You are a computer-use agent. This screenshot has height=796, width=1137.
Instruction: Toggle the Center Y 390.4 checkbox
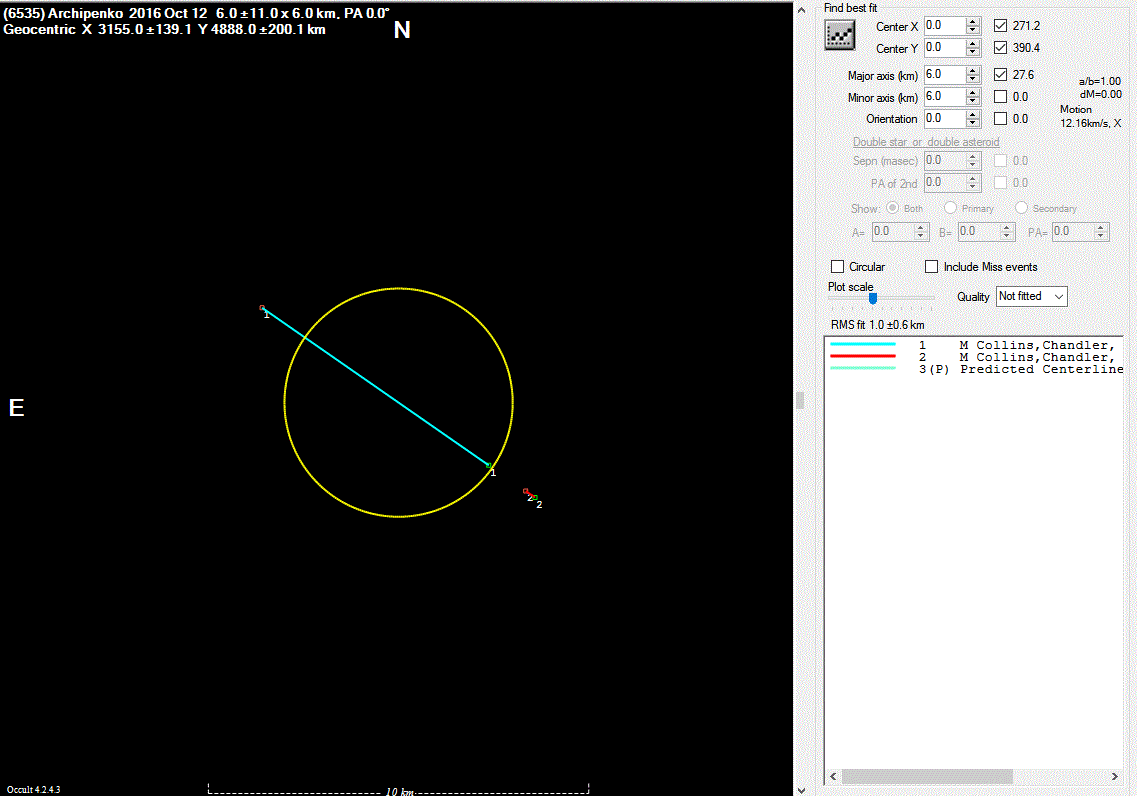tap(1001, 48)
